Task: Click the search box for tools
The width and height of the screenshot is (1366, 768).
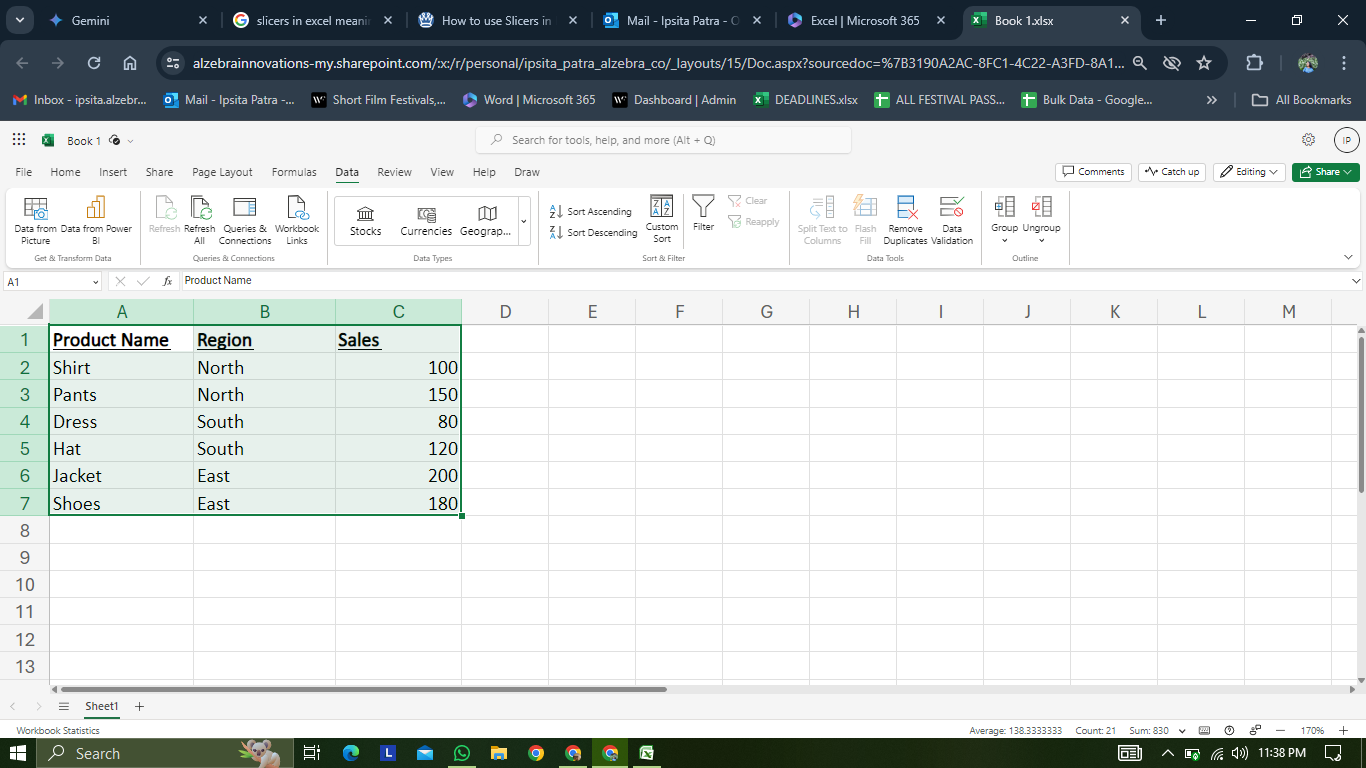Action: click(x=663, y=140)
